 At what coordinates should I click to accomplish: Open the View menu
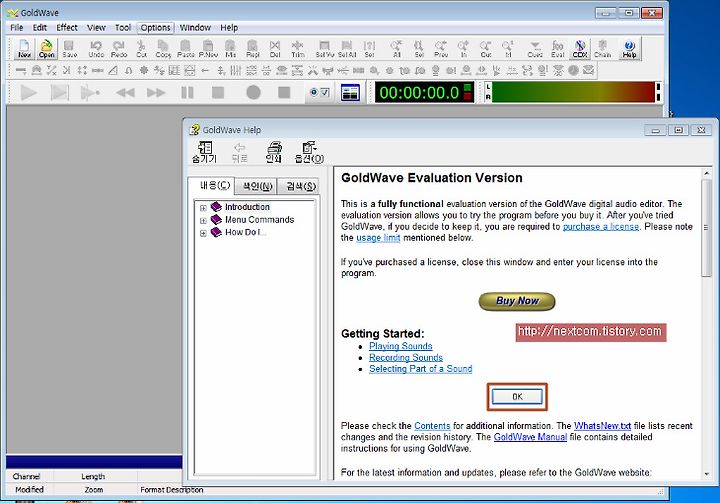(x=96, y=28)
